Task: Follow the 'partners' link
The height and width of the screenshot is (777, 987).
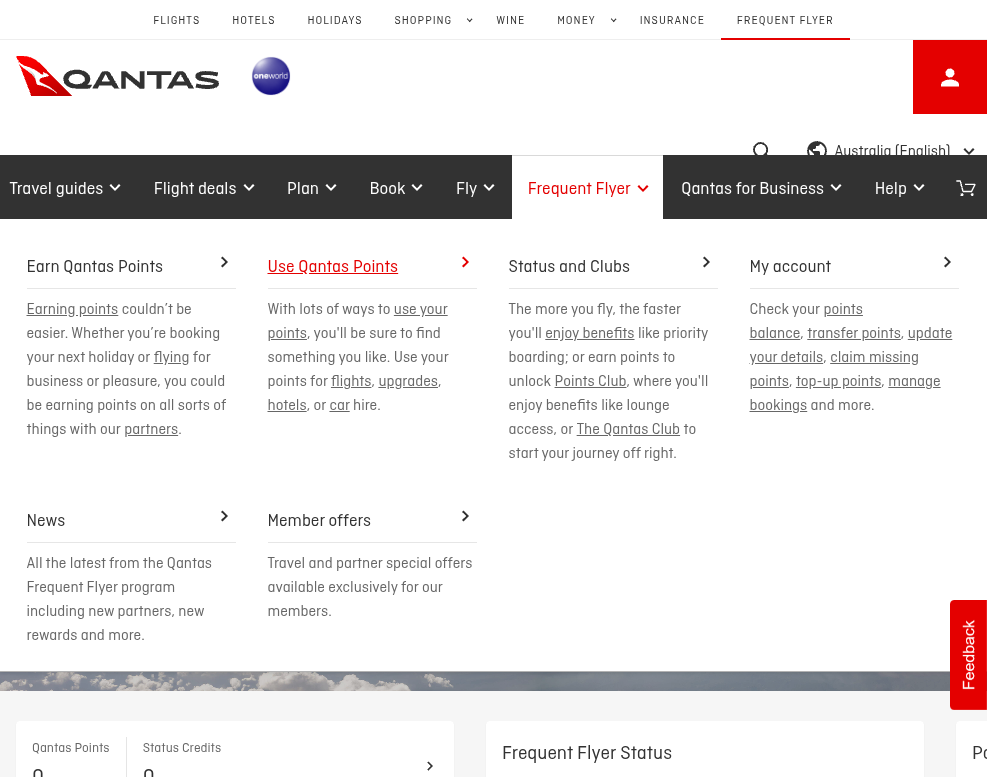Action: (x=151, y=429)
